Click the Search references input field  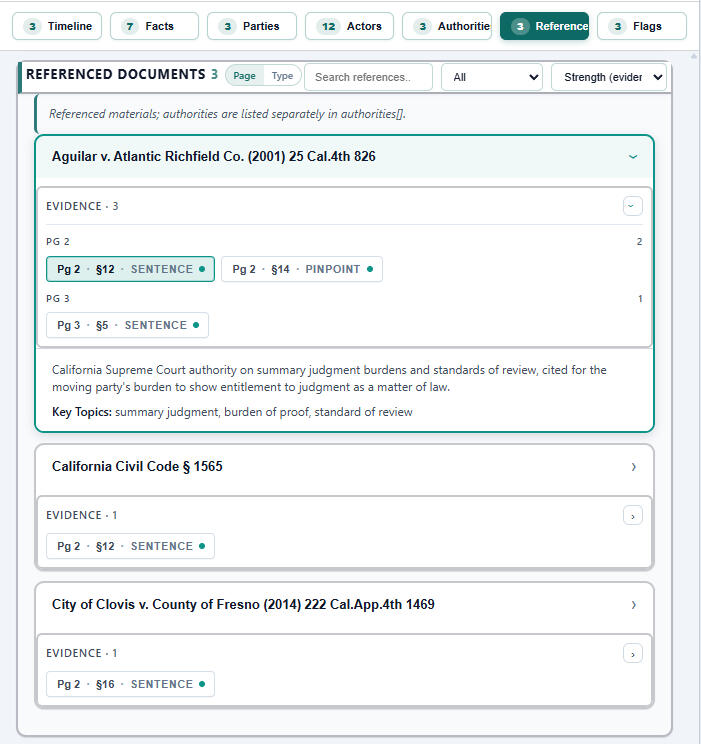[x=368, y=77]
